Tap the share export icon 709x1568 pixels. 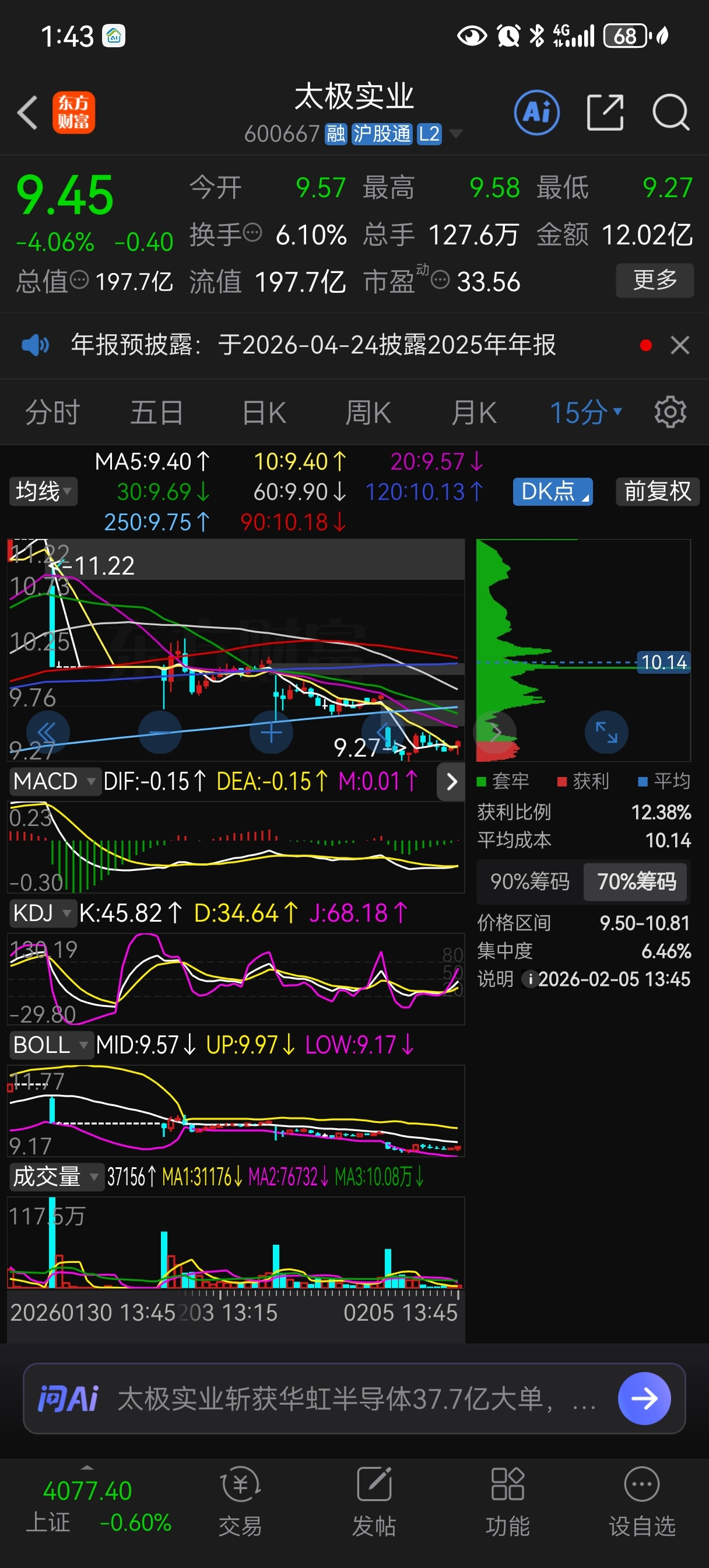point(606,113)
